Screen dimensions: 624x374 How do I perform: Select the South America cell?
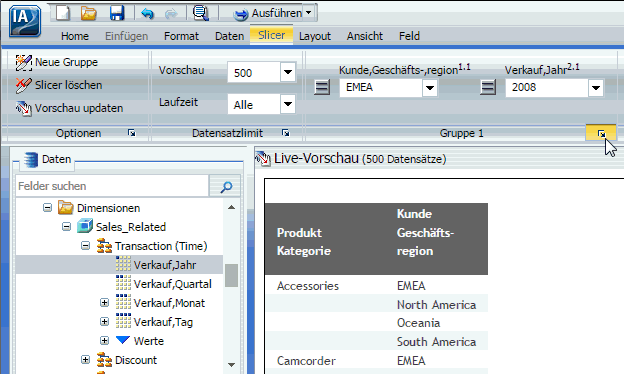[436, 342]
